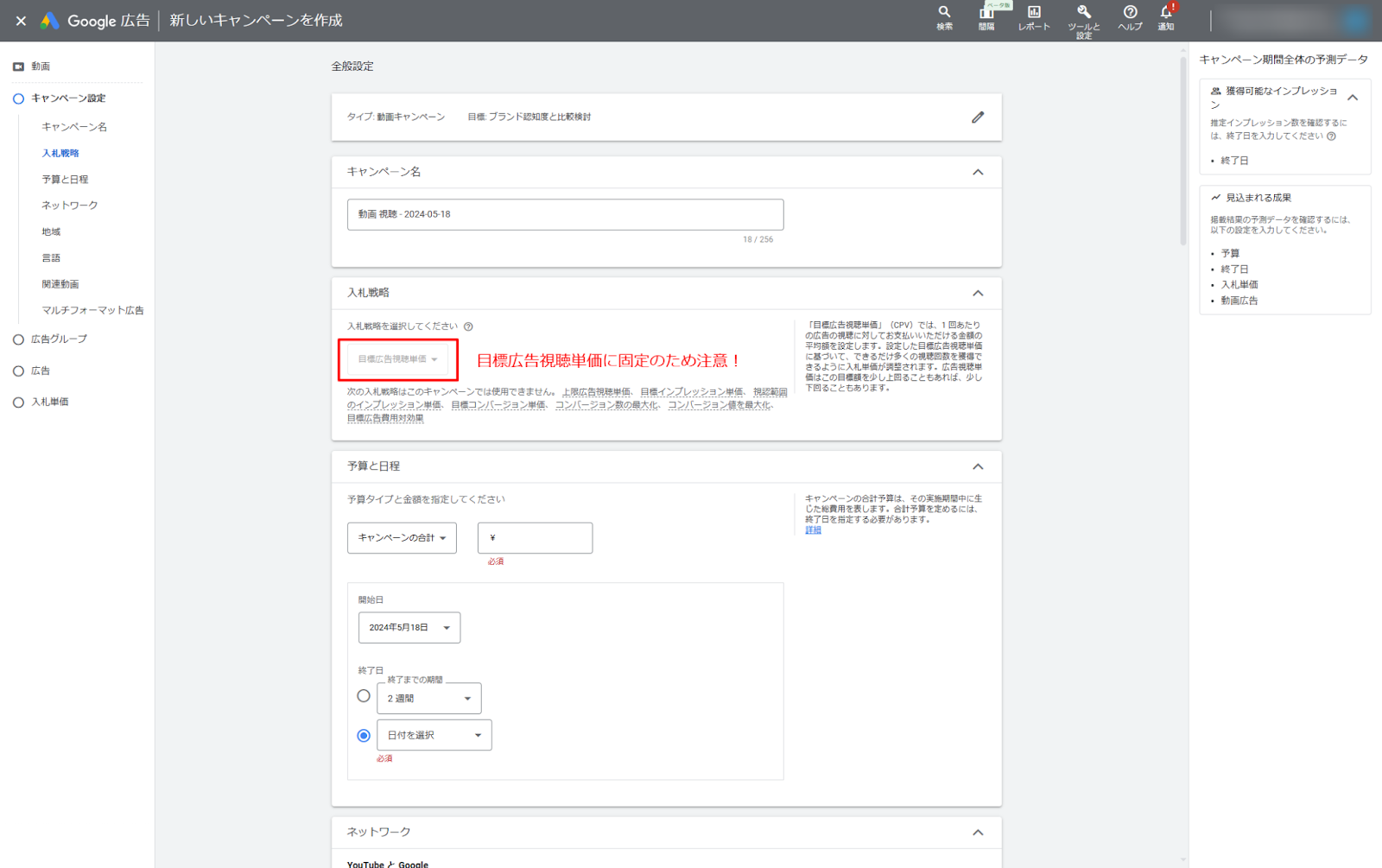Go to 地域 in sidebar

51,231
